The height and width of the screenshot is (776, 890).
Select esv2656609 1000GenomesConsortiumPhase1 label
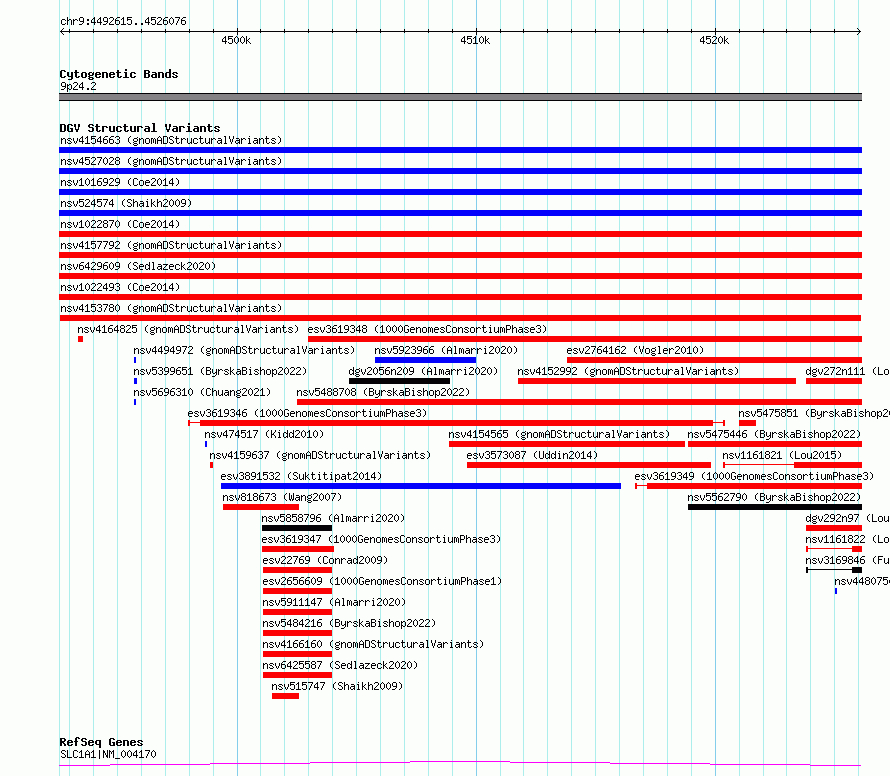tap(382, 581)
